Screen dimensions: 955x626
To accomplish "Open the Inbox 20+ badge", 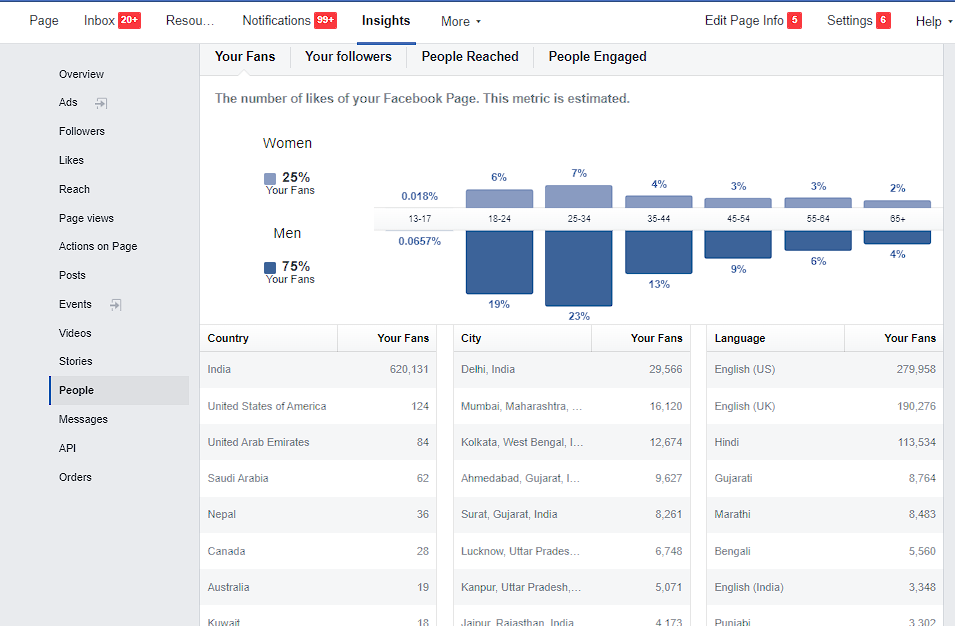I will (x=129, y=20).
